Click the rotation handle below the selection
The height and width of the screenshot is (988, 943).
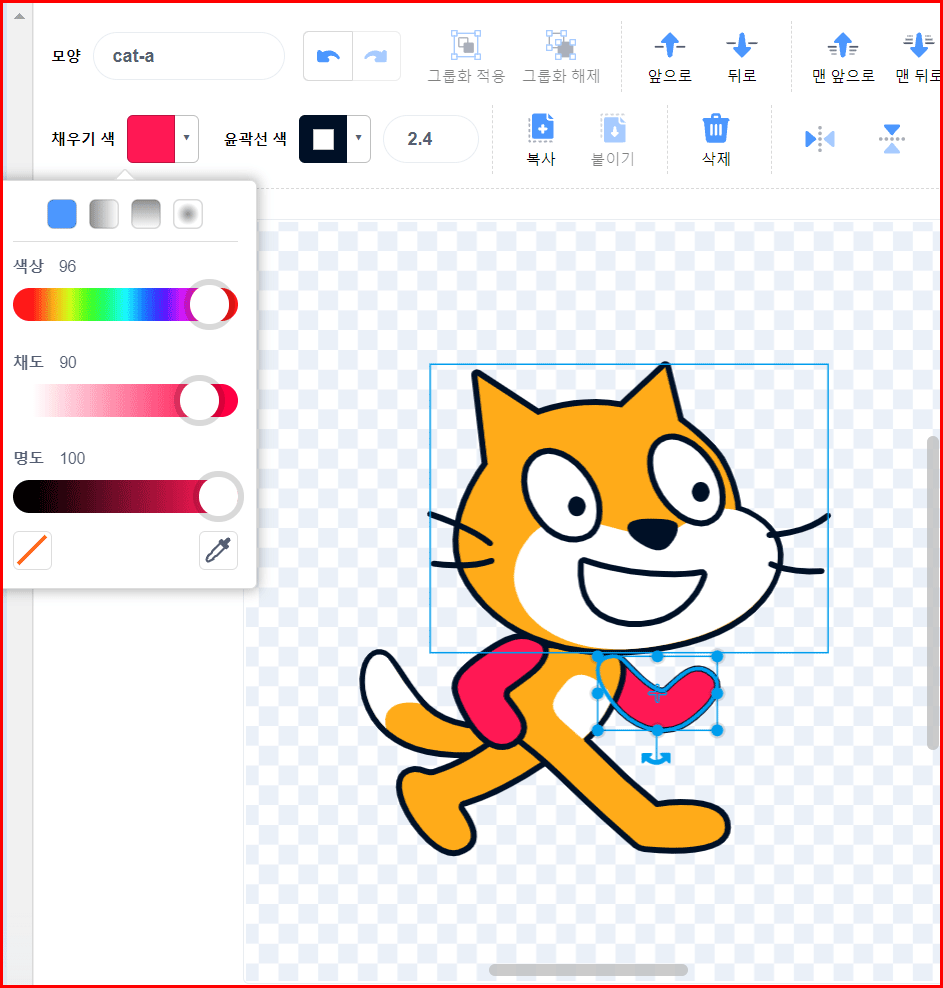(656, 758)
